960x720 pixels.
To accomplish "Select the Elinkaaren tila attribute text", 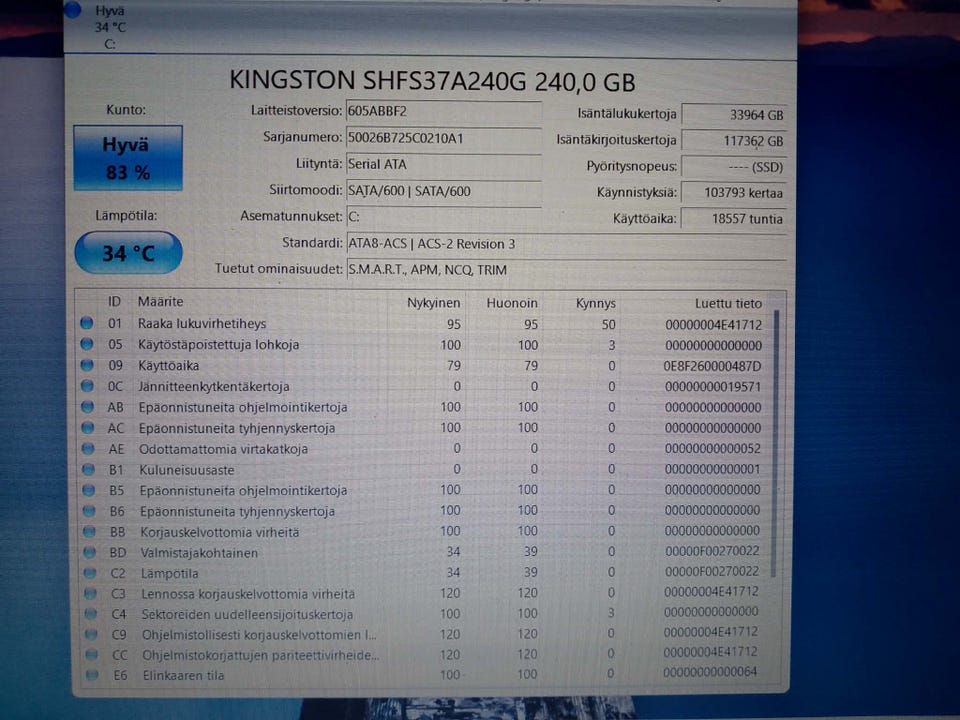I will 183,675.
